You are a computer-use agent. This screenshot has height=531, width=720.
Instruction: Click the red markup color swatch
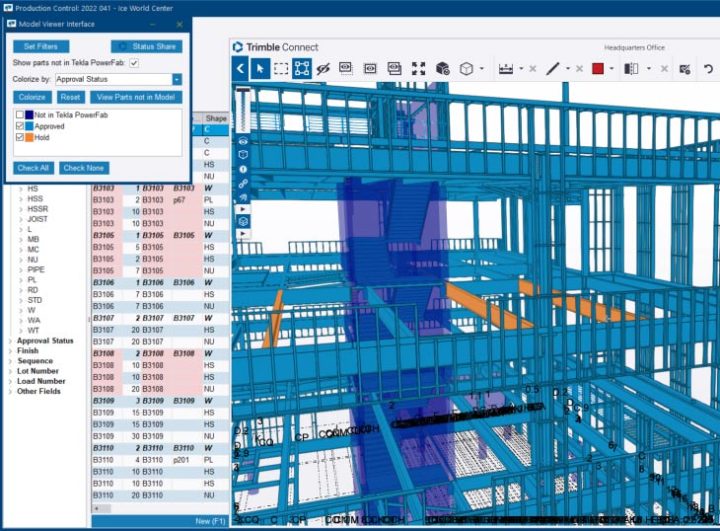(598, 69)
